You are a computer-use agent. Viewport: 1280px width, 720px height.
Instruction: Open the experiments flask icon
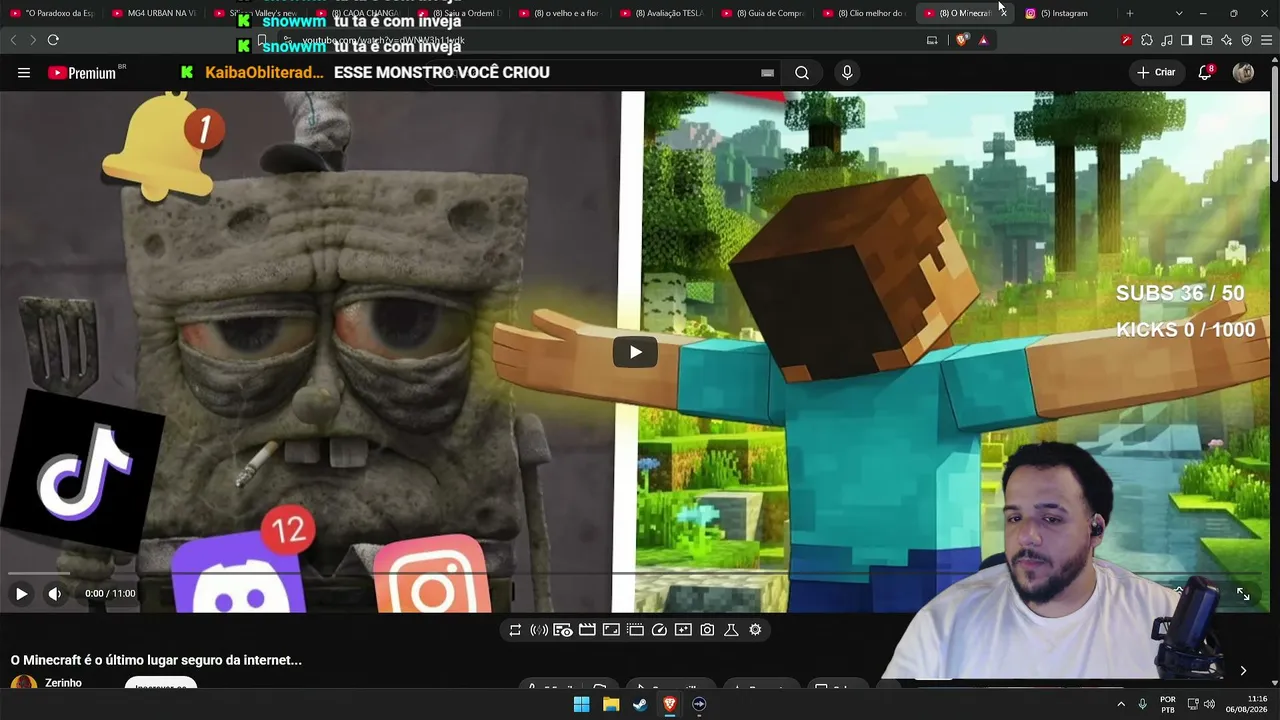point(731,630)
